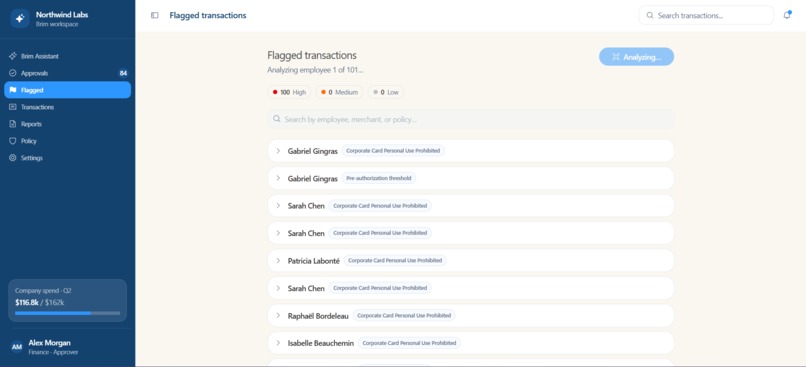Viewport: 806px width, 367px height.
Task: Expand Isabelle Beauchemin row chevron
Action: pos(278,343)
